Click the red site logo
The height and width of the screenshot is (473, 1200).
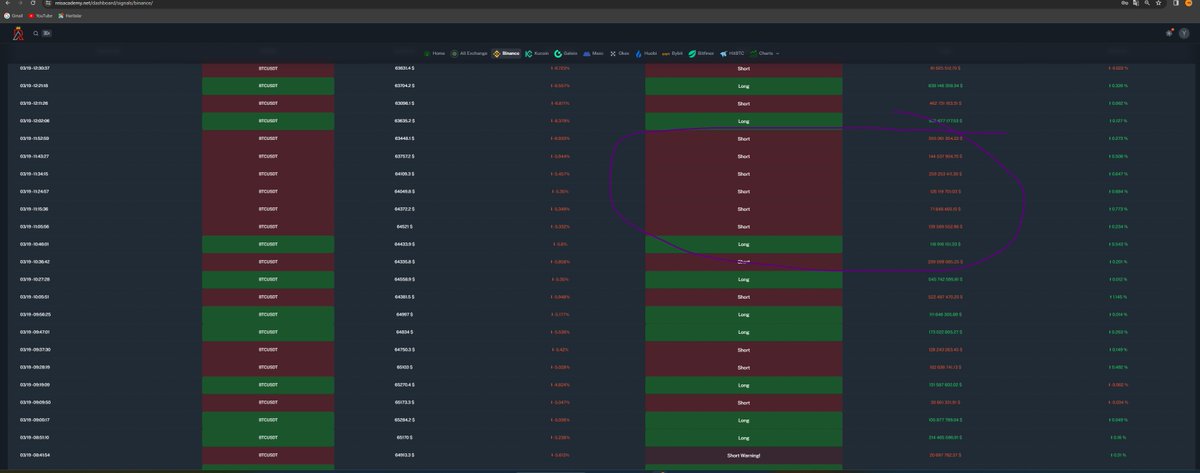point(17,33)
